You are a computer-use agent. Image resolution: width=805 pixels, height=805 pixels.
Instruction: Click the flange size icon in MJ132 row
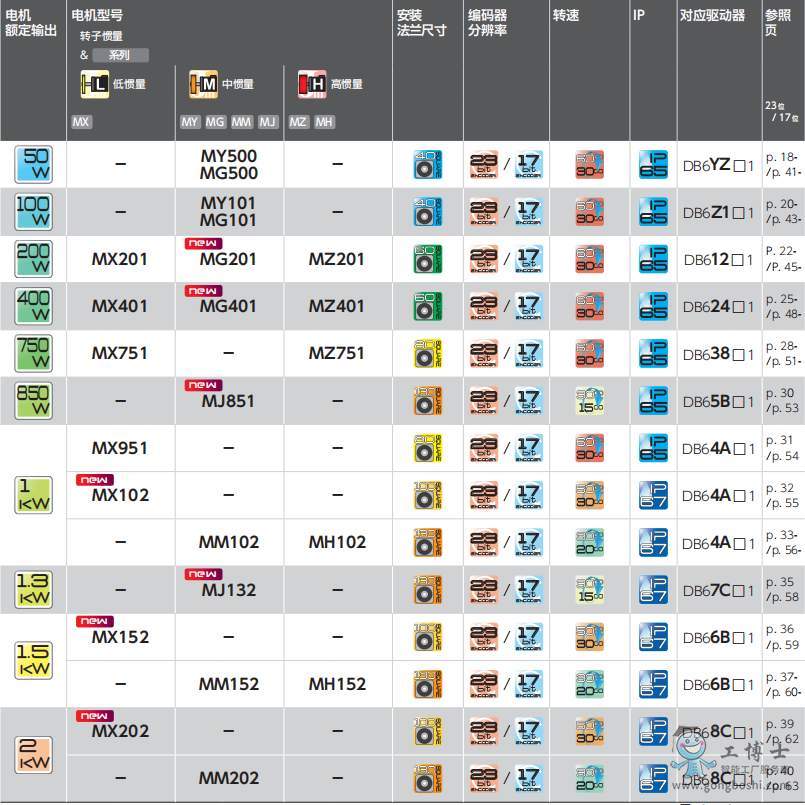[428, 590]
